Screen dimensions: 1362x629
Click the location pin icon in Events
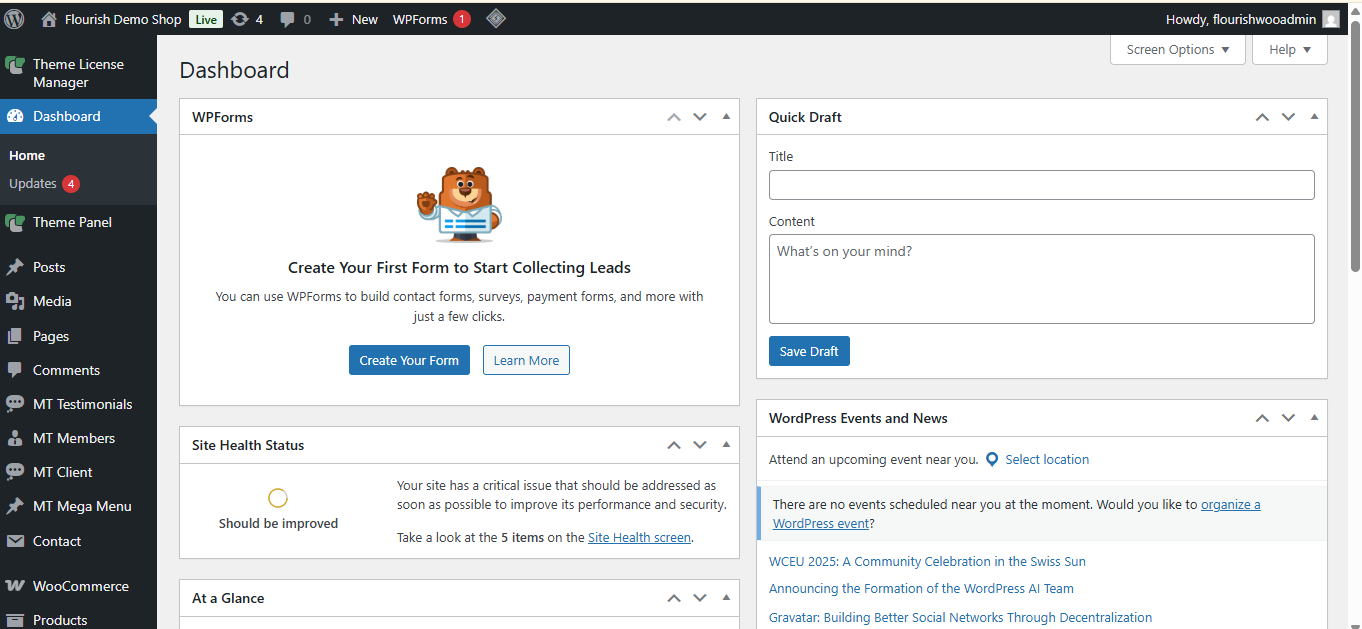(992, 460)
